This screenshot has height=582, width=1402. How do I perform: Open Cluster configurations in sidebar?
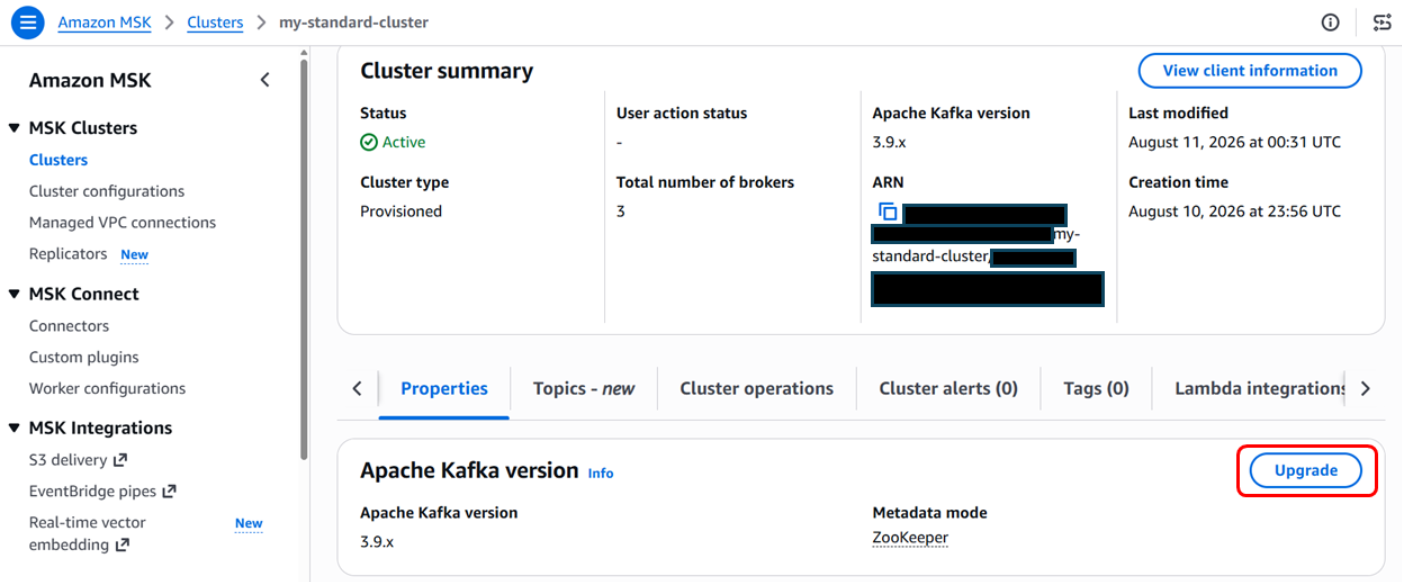tap(107, 191)
